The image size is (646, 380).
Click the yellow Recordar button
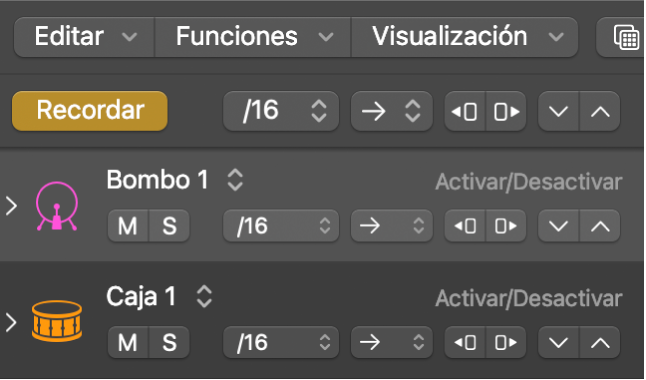click(x=90, y=111)
